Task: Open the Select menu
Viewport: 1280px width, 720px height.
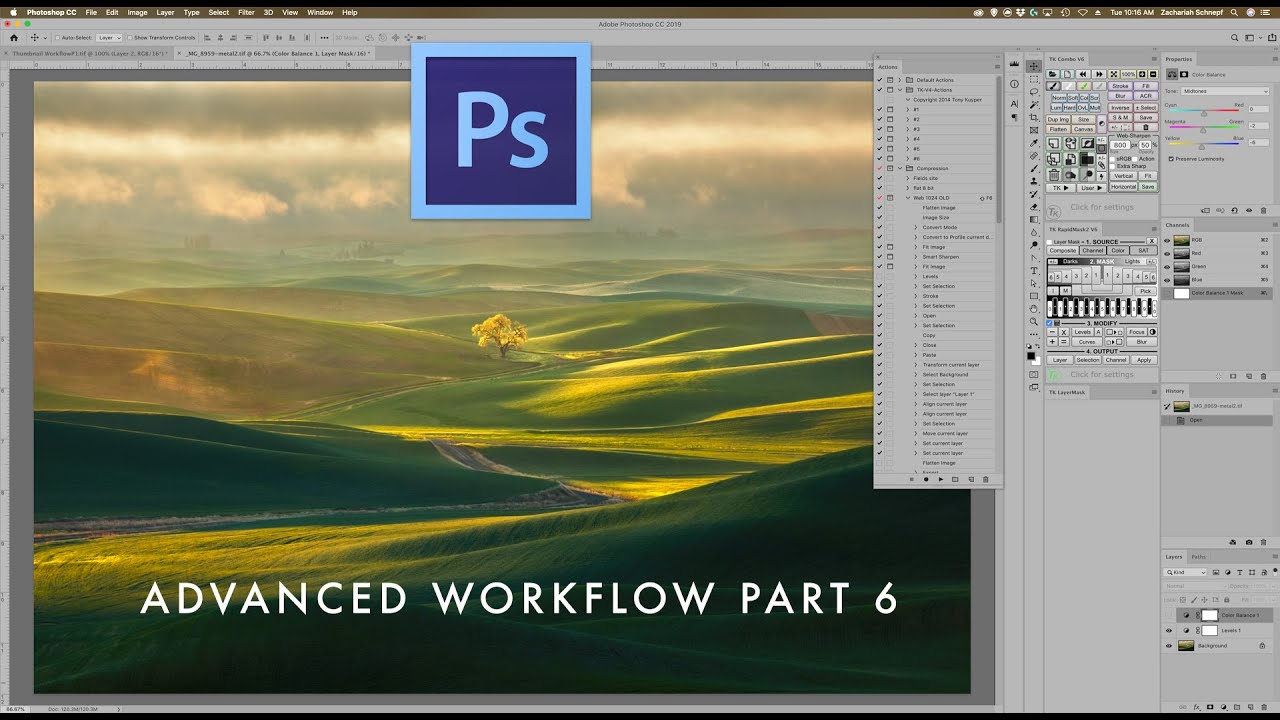Action: [218, 12]
